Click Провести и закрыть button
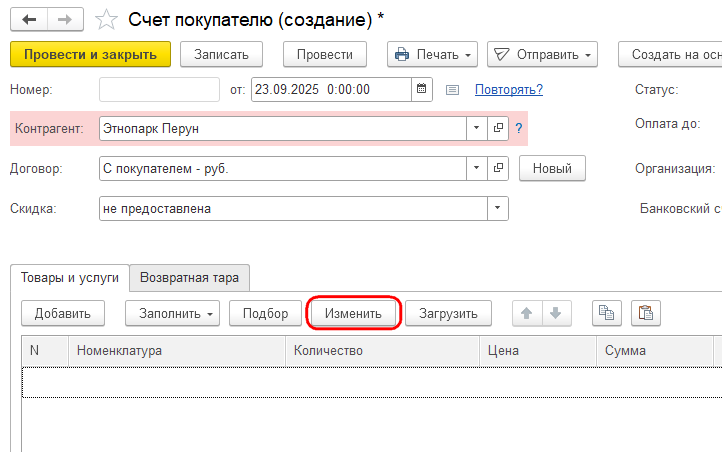 (90, 54)
